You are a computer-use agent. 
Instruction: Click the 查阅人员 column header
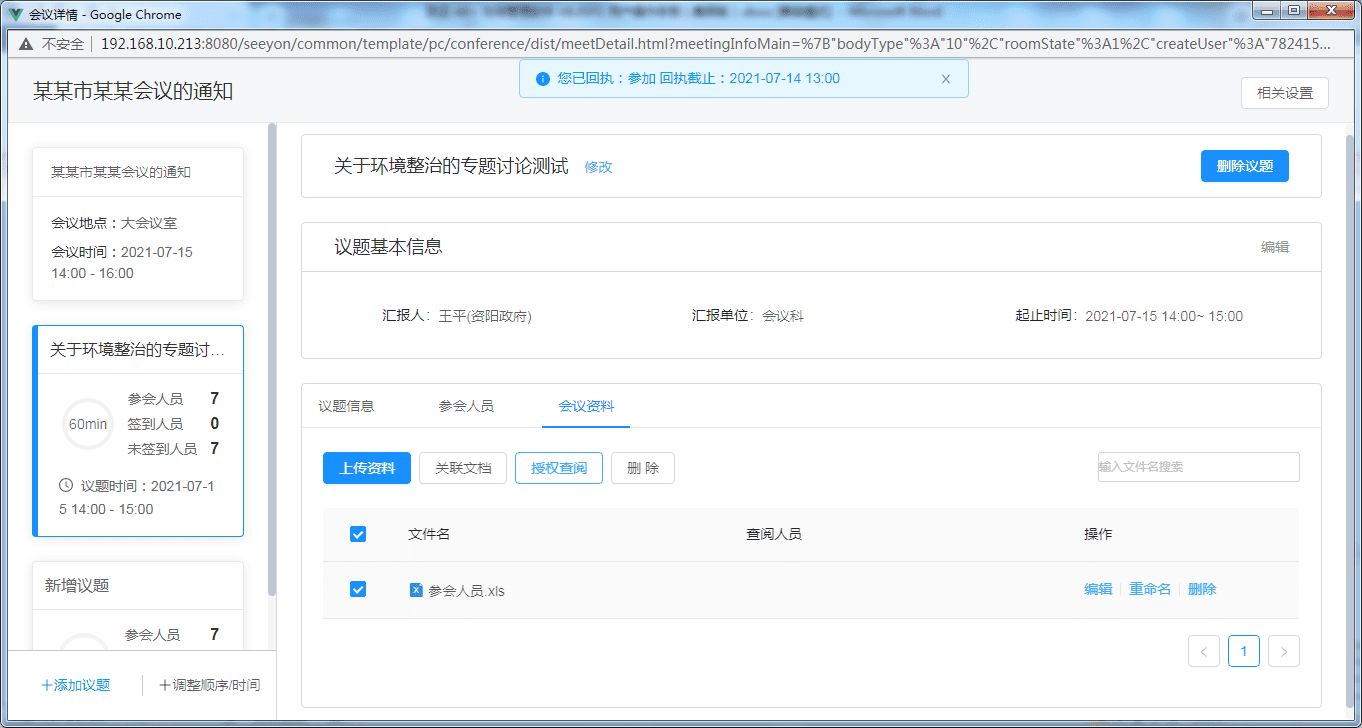pyautogui.click(x=774, y=534)
